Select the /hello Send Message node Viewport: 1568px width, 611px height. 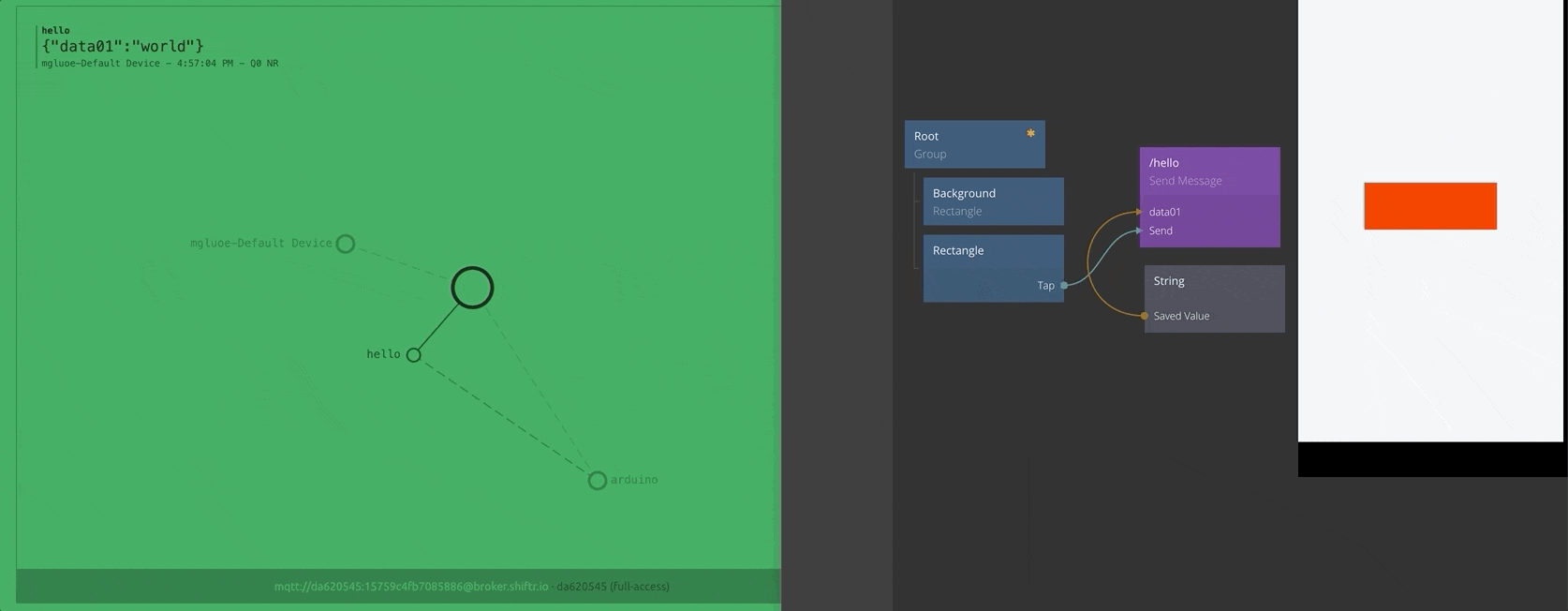(1209, 197)
